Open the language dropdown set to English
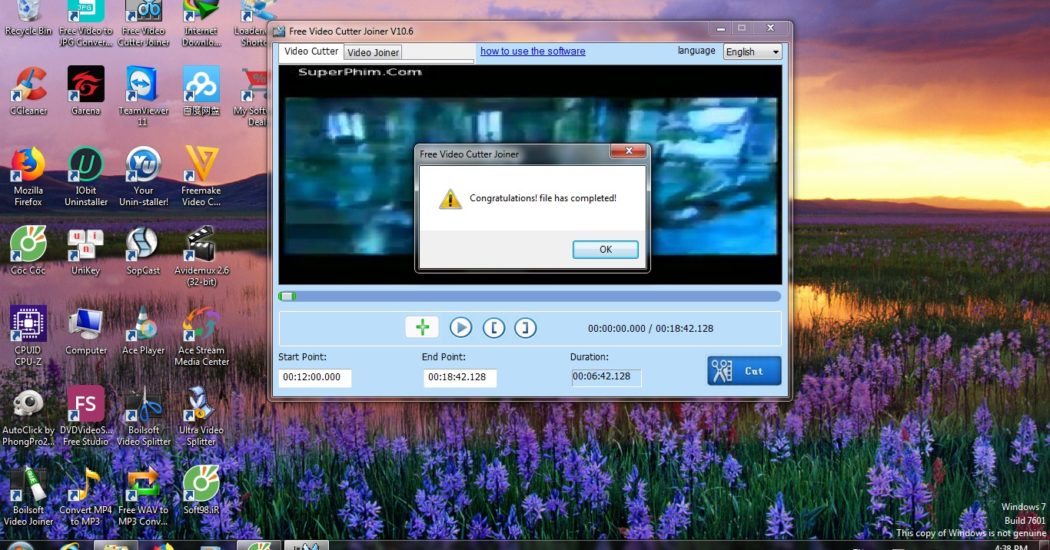The width and height of the screenshot is (1050, 550). click(x=753, y=52)
